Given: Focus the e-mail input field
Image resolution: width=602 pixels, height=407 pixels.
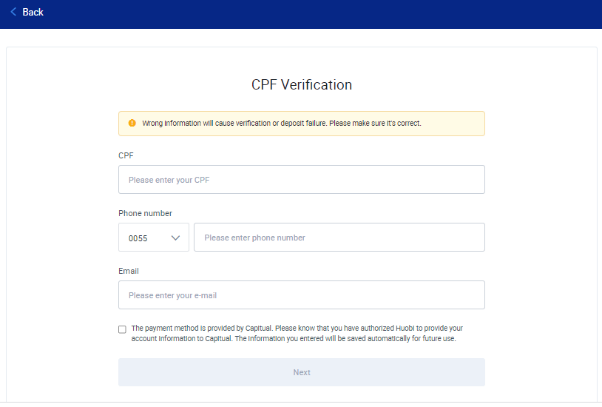Looking at the screenshot, I should coord(301,295).
